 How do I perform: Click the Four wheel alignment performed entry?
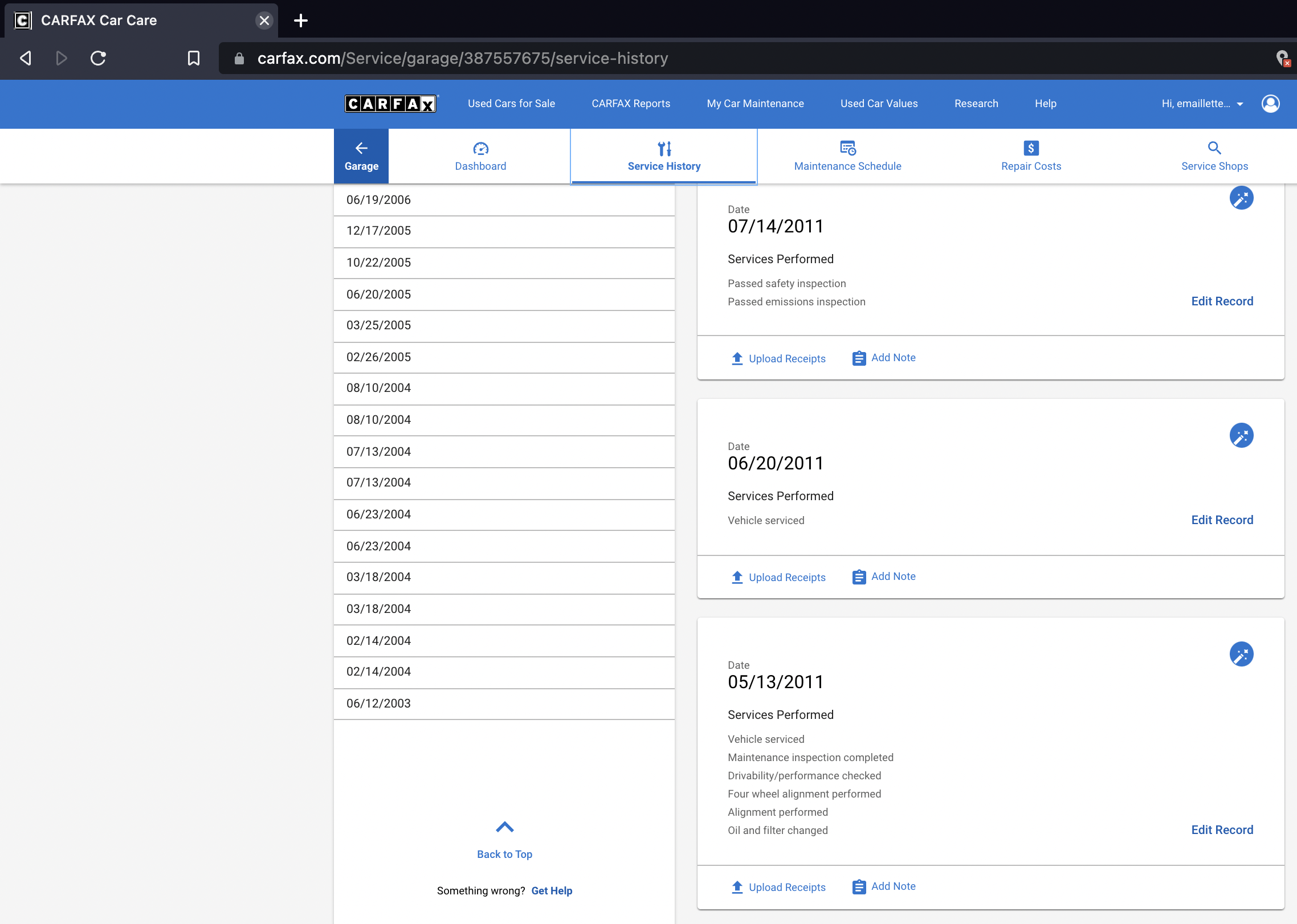click(x=804, y=794)
